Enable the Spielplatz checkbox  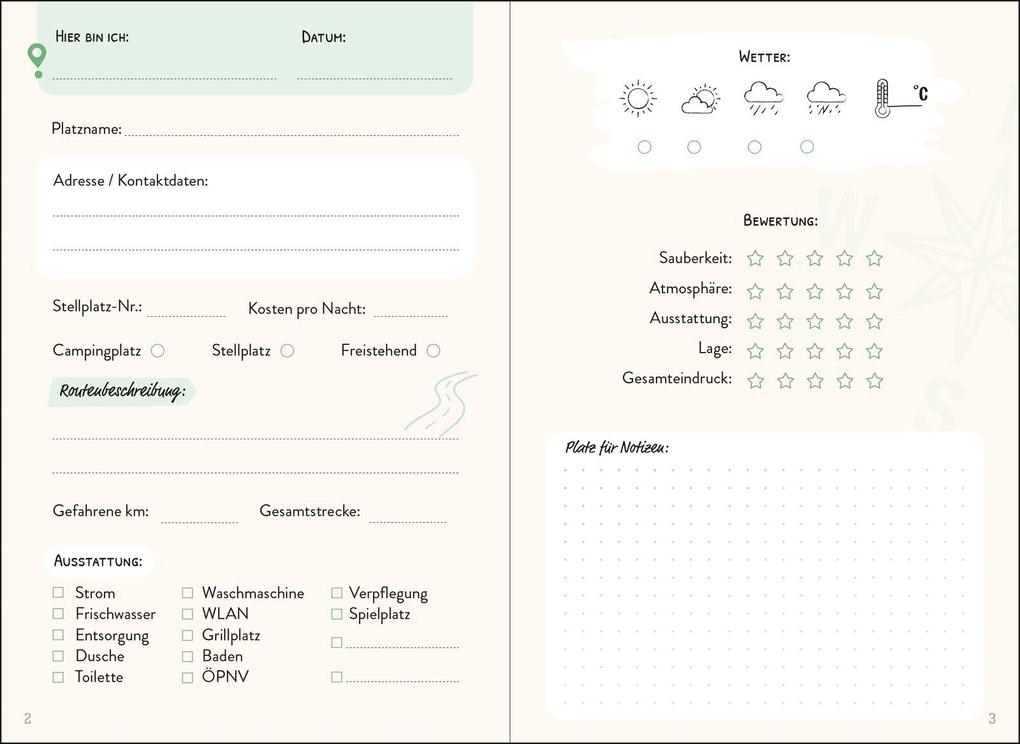[337, 614]
